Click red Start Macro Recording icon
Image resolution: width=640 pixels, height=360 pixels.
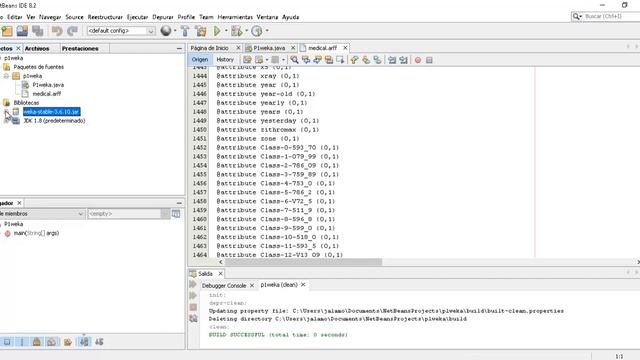[418, 60]
